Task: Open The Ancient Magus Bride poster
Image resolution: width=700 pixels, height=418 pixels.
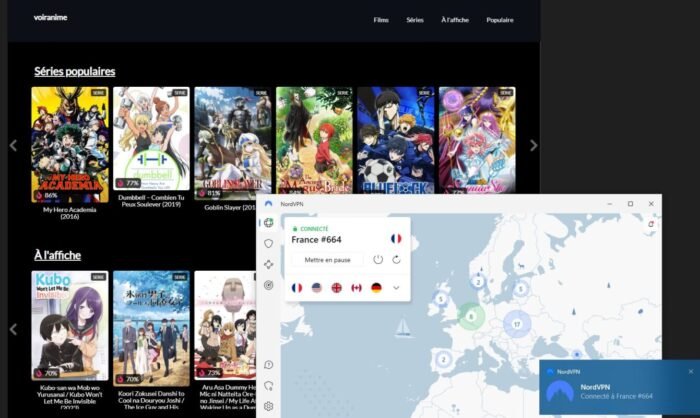Action: click(314, 140)
